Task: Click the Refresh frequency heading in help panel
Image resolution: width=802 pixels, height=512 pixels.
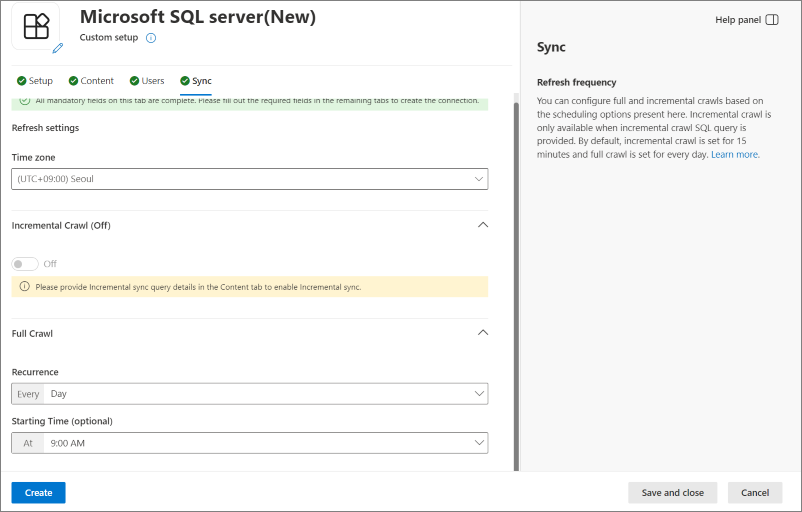Action: (x=576, y=82)
